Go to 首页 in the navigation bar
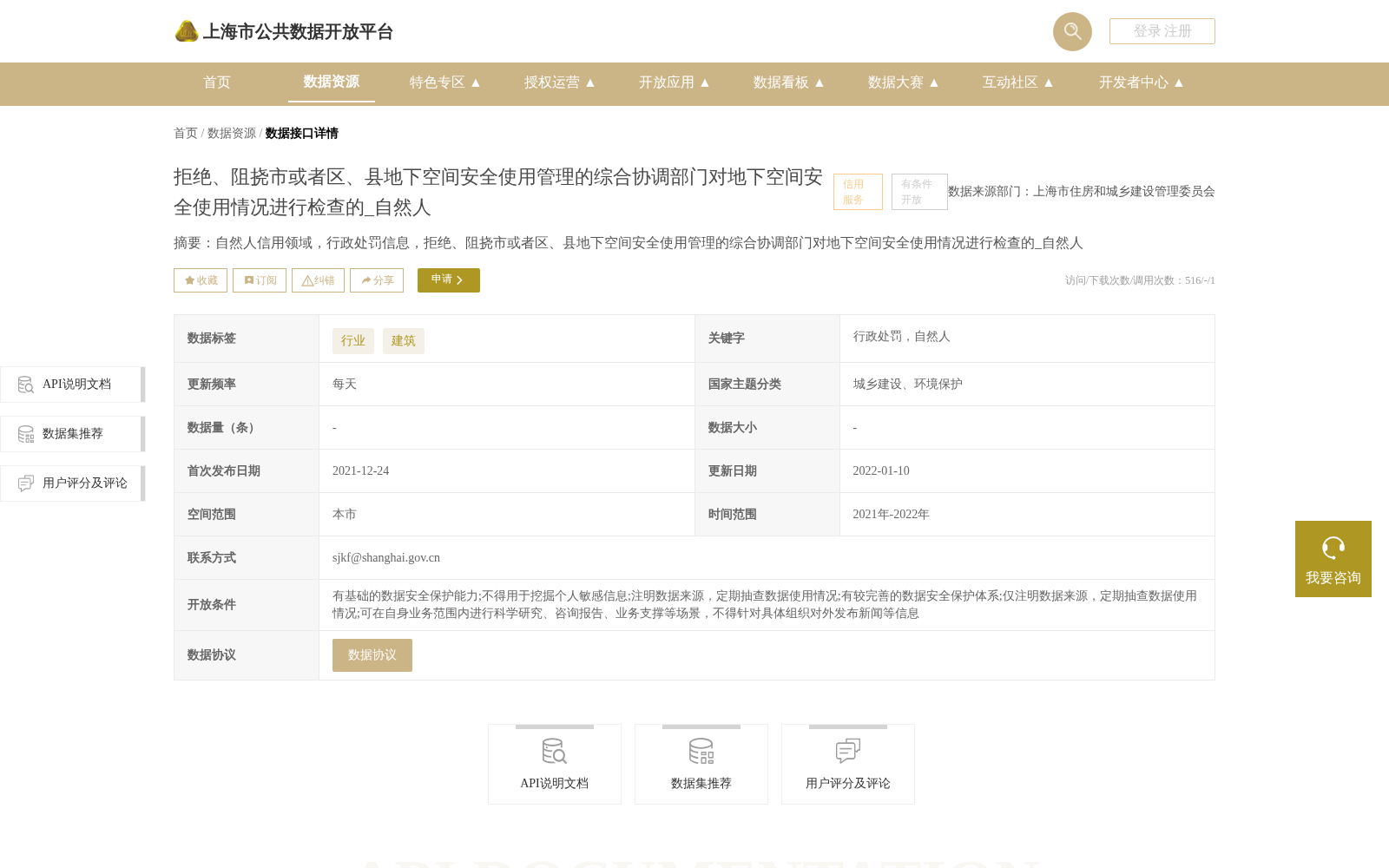 [217, 82]
